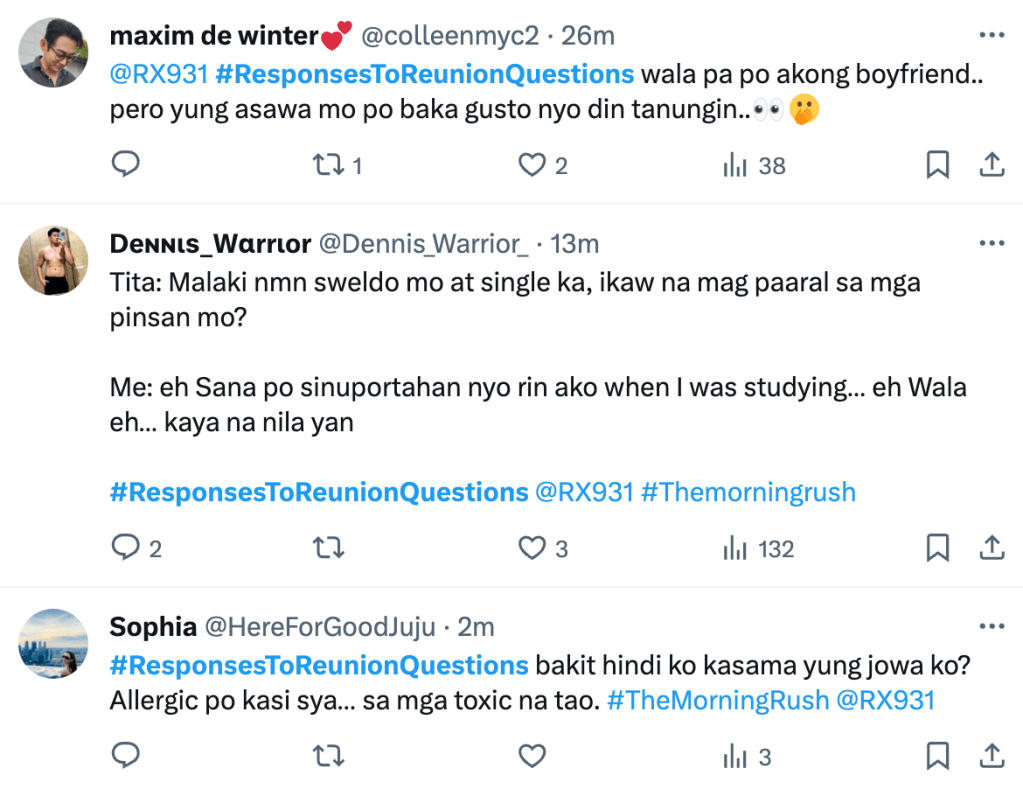The width and height of the screenshot is (1023, 789).
Task: Open @RX931 mention in Sophia's tweet
Action: click(887, 700)
